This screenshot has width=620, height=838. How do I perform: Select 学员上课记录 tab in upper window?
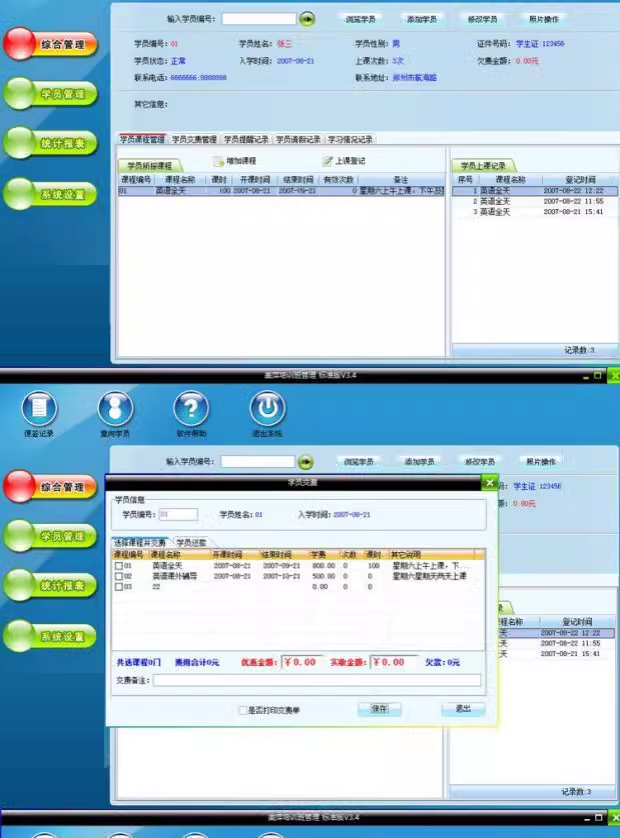[483, 166]
